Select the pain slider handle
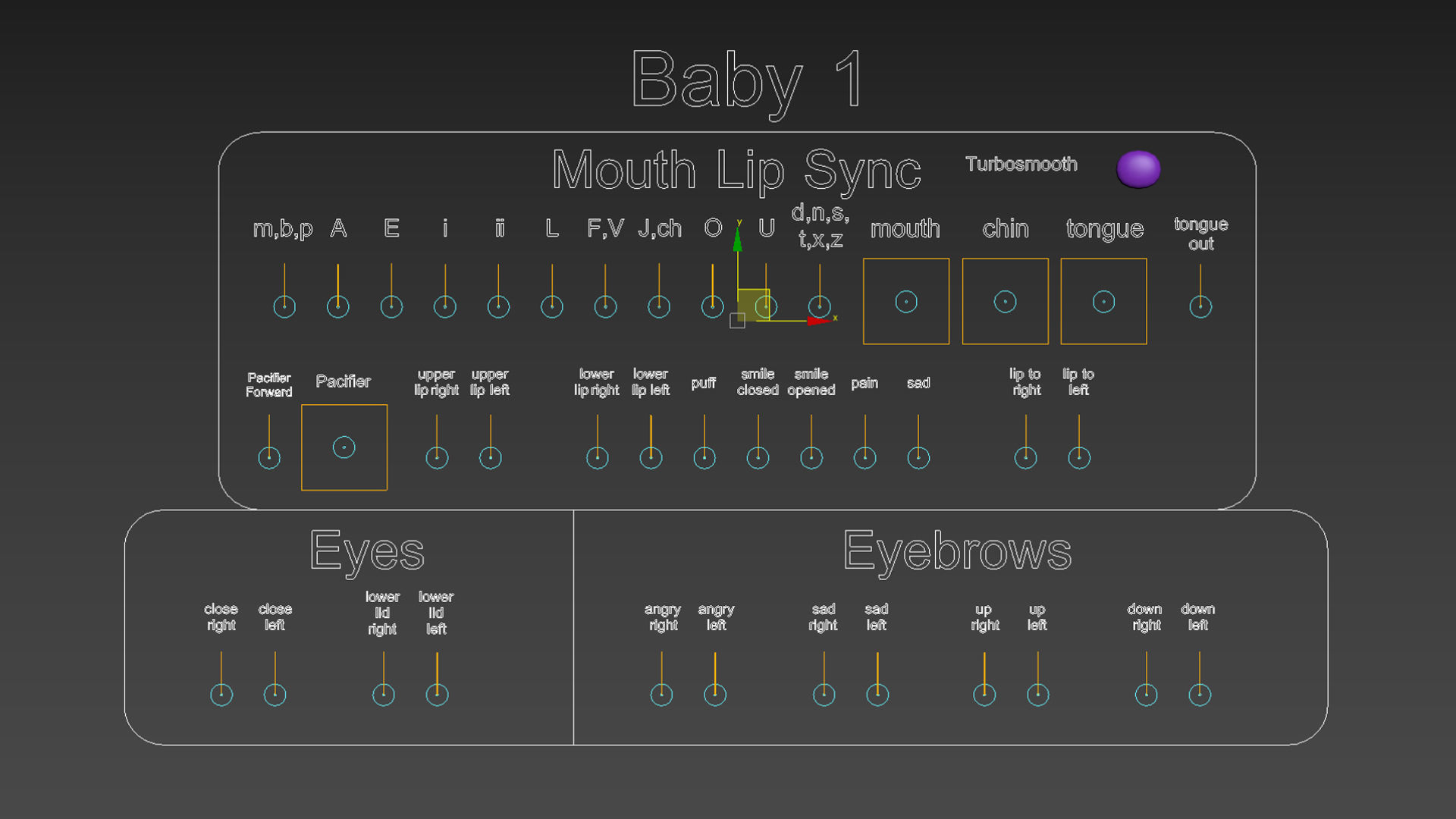The width and height of the screenshot is (1456, 819). (x=864, y=458)
